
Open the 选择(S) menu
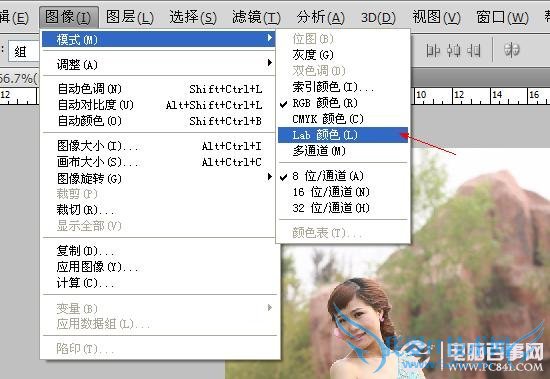(x=193, y=17)
